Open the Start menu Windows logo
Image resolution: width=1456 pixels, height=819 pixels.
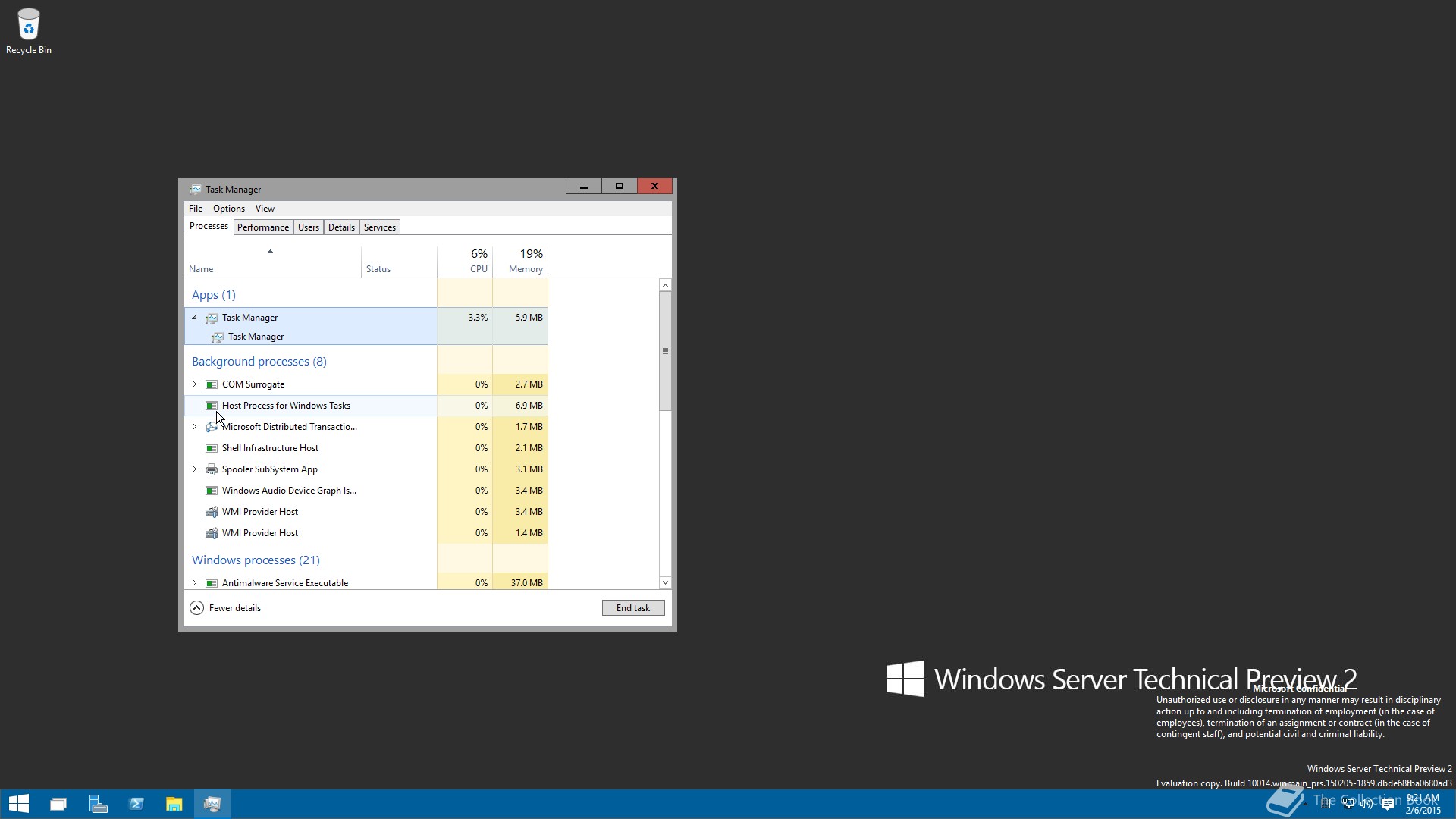coord(19,804)
